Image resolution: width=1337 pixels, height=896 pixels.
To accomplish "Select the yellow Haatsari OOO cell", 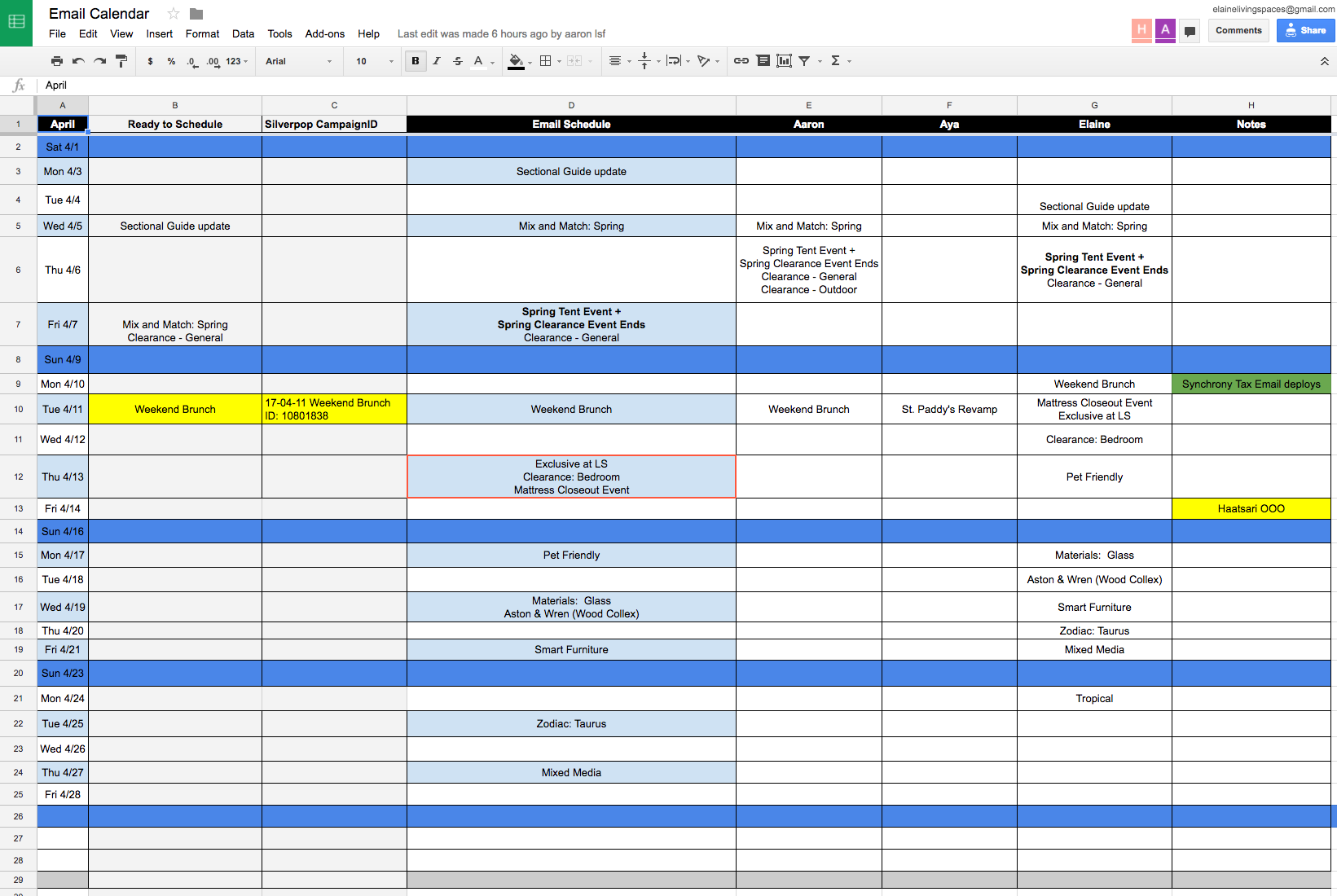I will tap(1251, 509).
